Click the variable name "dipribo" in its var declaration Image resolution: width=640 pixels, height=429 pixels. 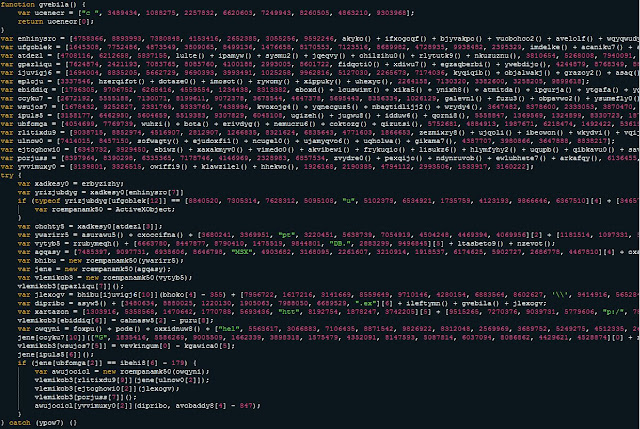coord(49,303)
